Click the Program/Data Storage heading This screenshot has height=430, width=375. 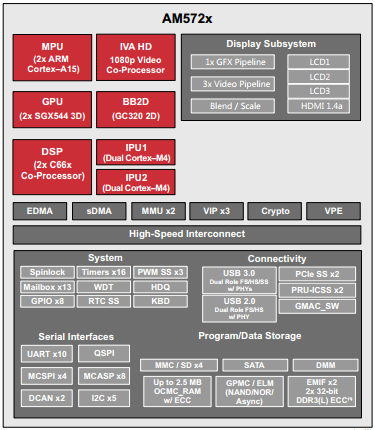coord(250,336)
